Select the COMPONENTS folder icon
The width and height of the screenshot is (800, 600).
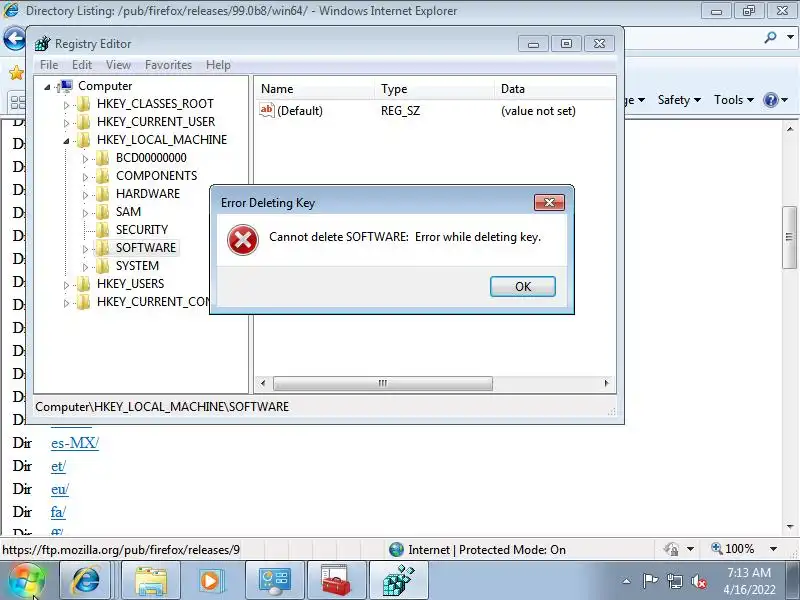pyautogui.click(x=103, y=176)
